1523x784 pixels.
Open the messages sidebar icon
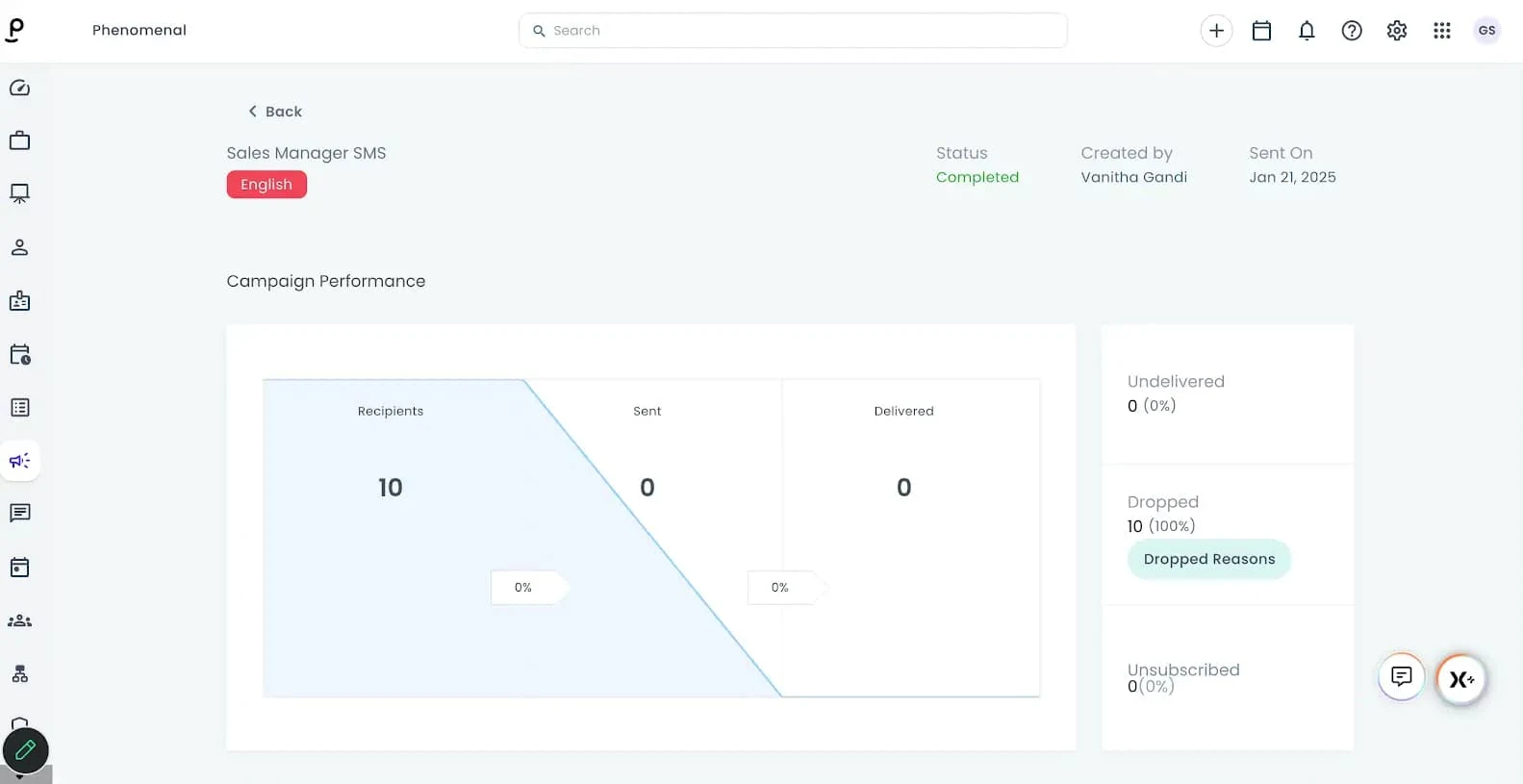click(x=19, y=514)
